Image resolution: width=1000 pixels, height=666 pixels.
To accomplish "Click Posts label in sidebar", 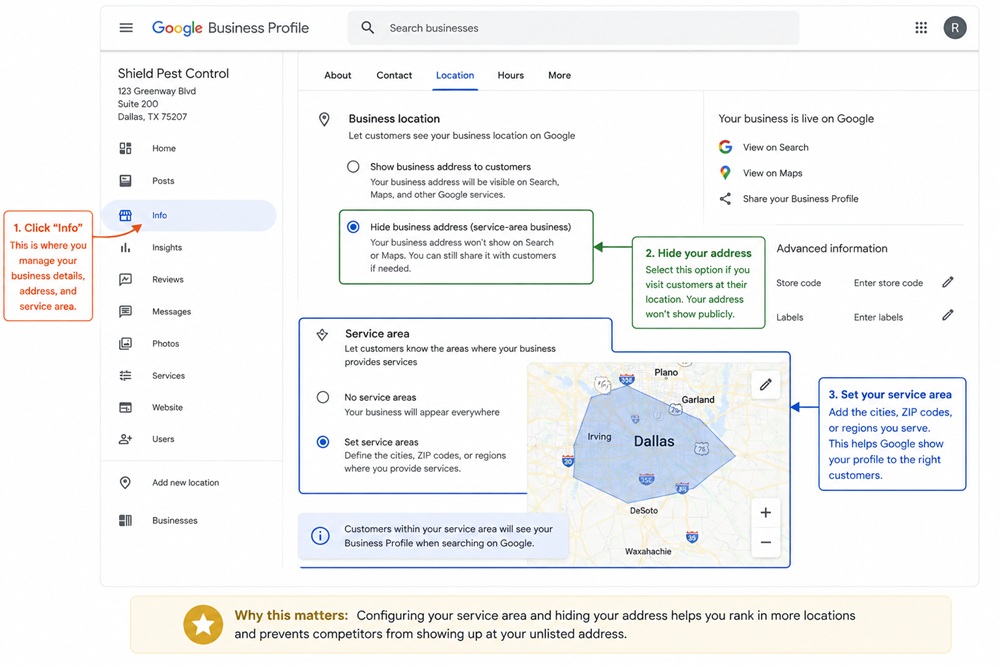I will (163, 181).
